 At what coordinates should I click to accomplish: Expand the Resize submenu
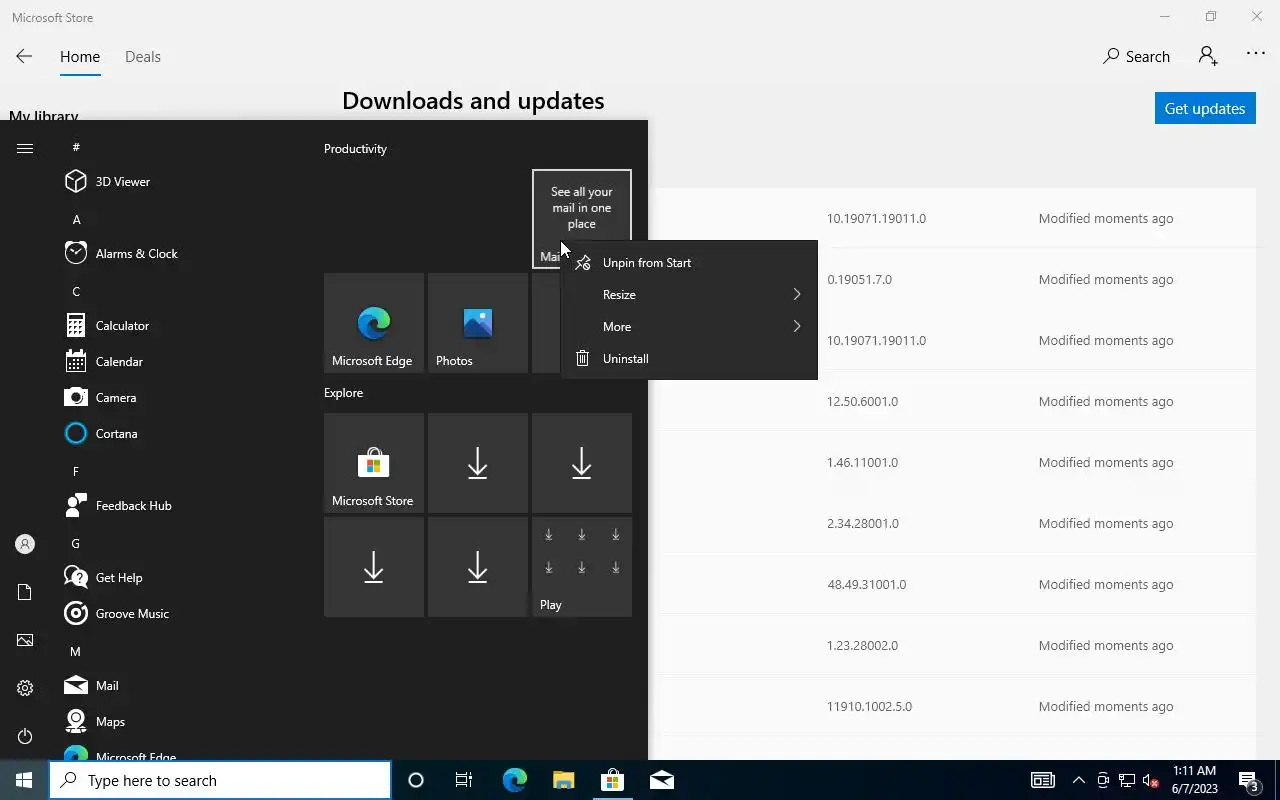pos(689,295)
